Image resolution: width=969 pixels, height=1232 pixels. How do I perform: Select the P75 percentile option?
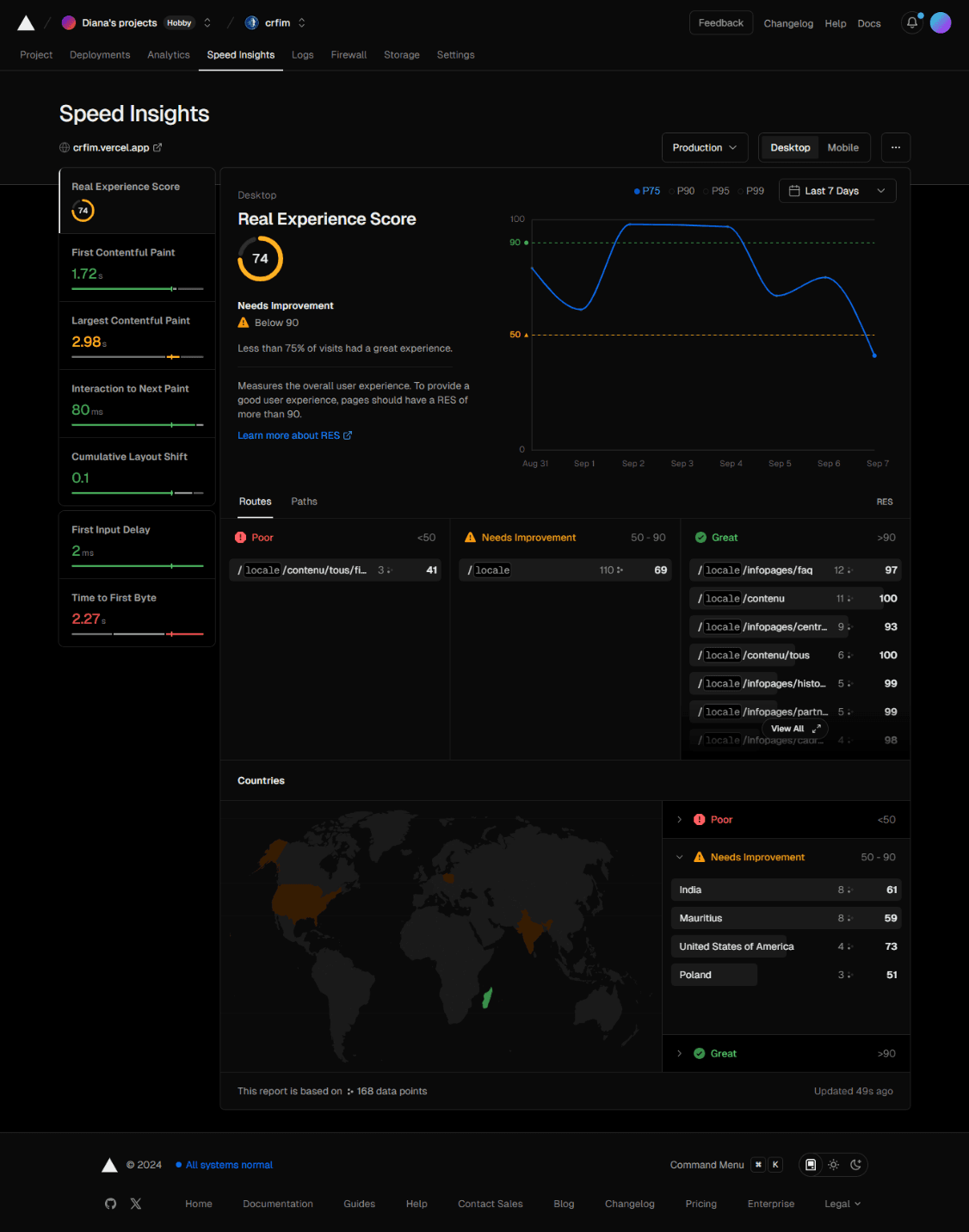(647, 191)
